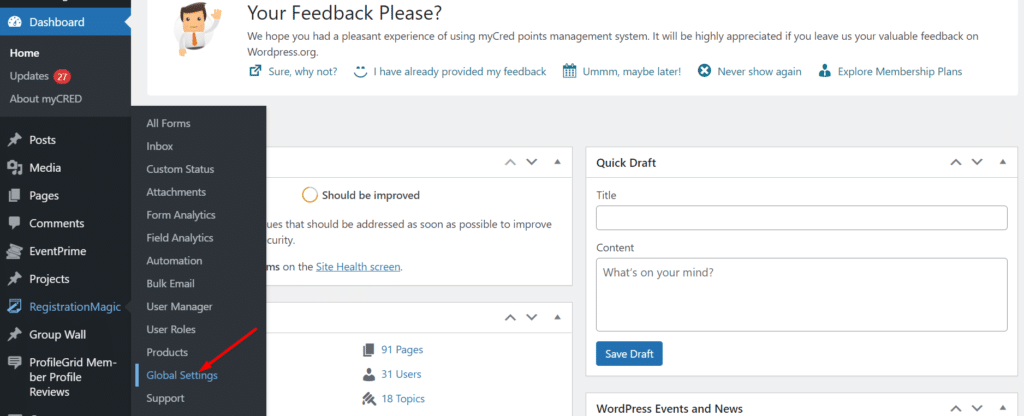
Task: Move Quick Draft panel up with chevron
Action: [954, 162]
